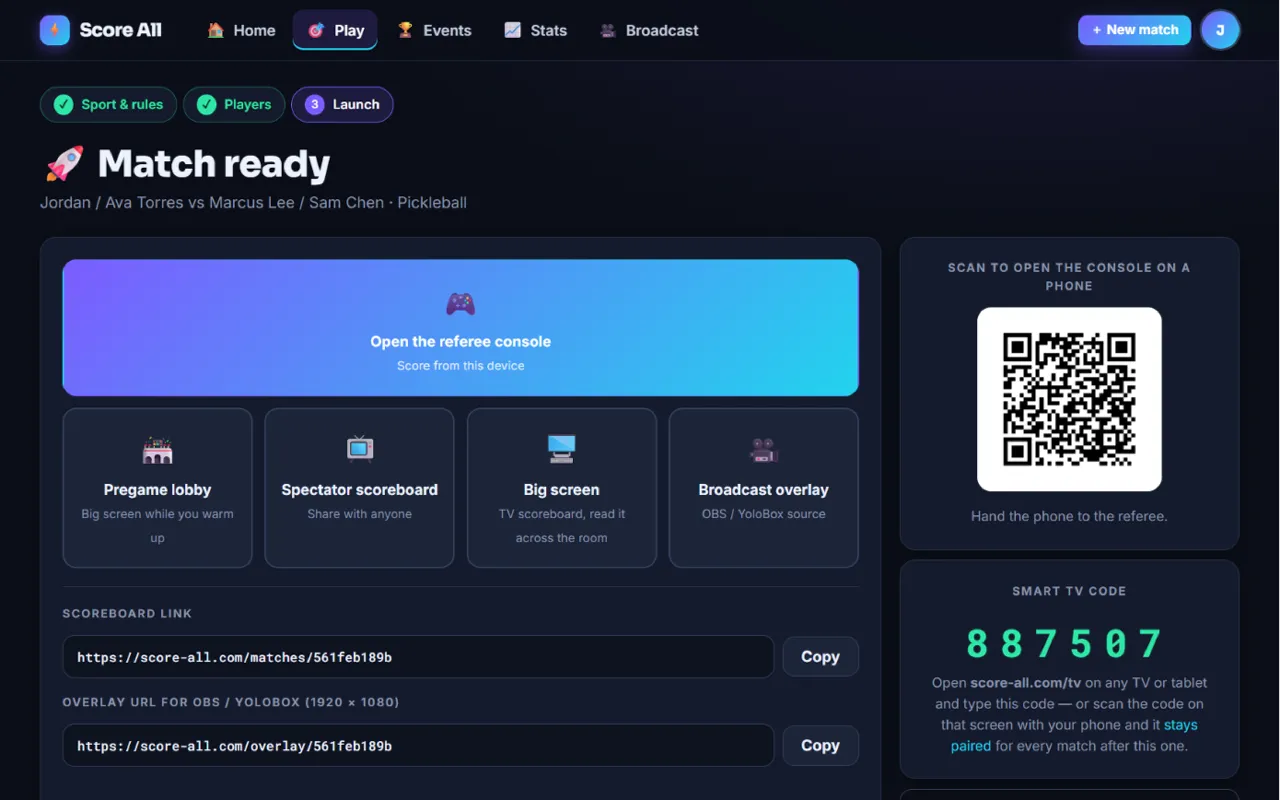Switch to the Stats nav item
1280x800 pixels.
pos(535,30)
